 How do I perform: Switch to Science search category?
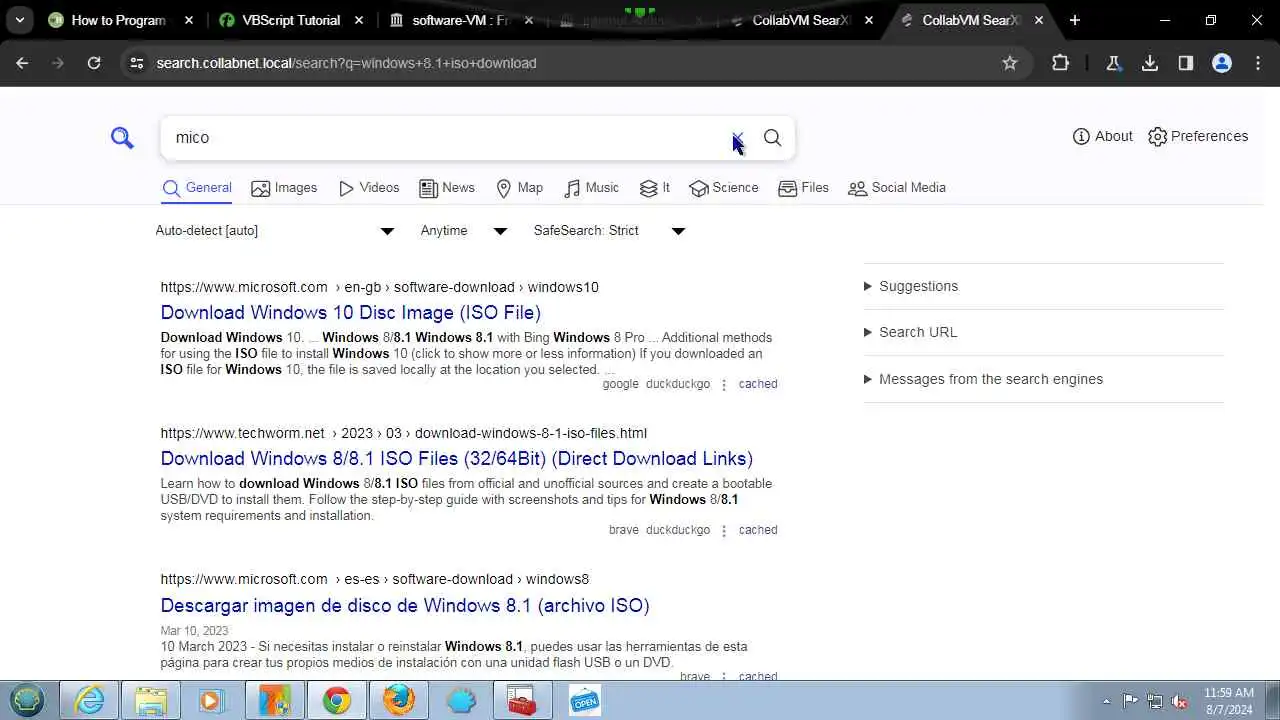click(x=723, y=188)
